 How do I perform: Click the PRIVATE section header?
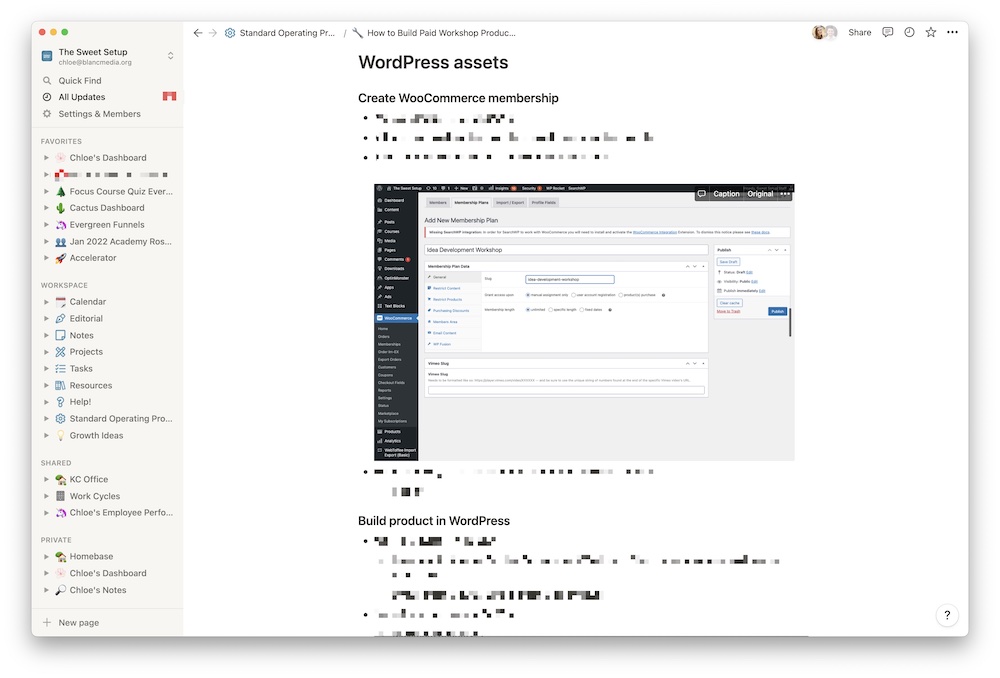(56, 540)
